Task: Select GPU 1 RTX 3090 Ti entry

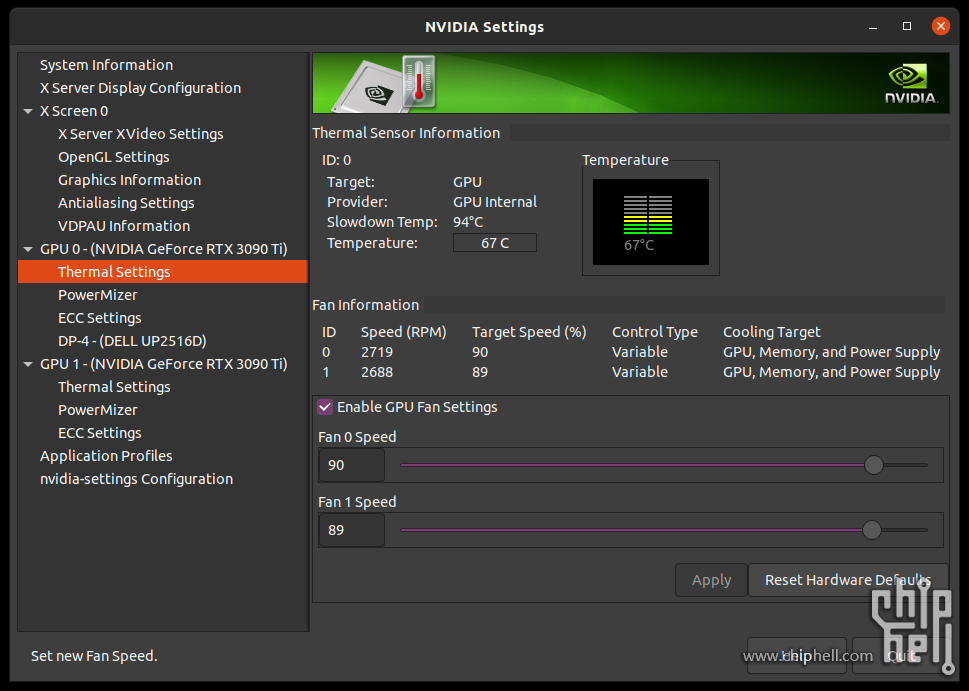Action: click(164, 364)
